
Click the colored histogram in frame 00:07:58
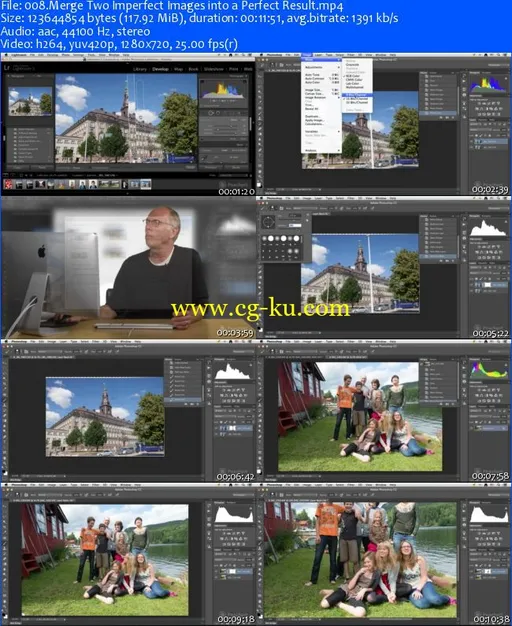point(489,370)
